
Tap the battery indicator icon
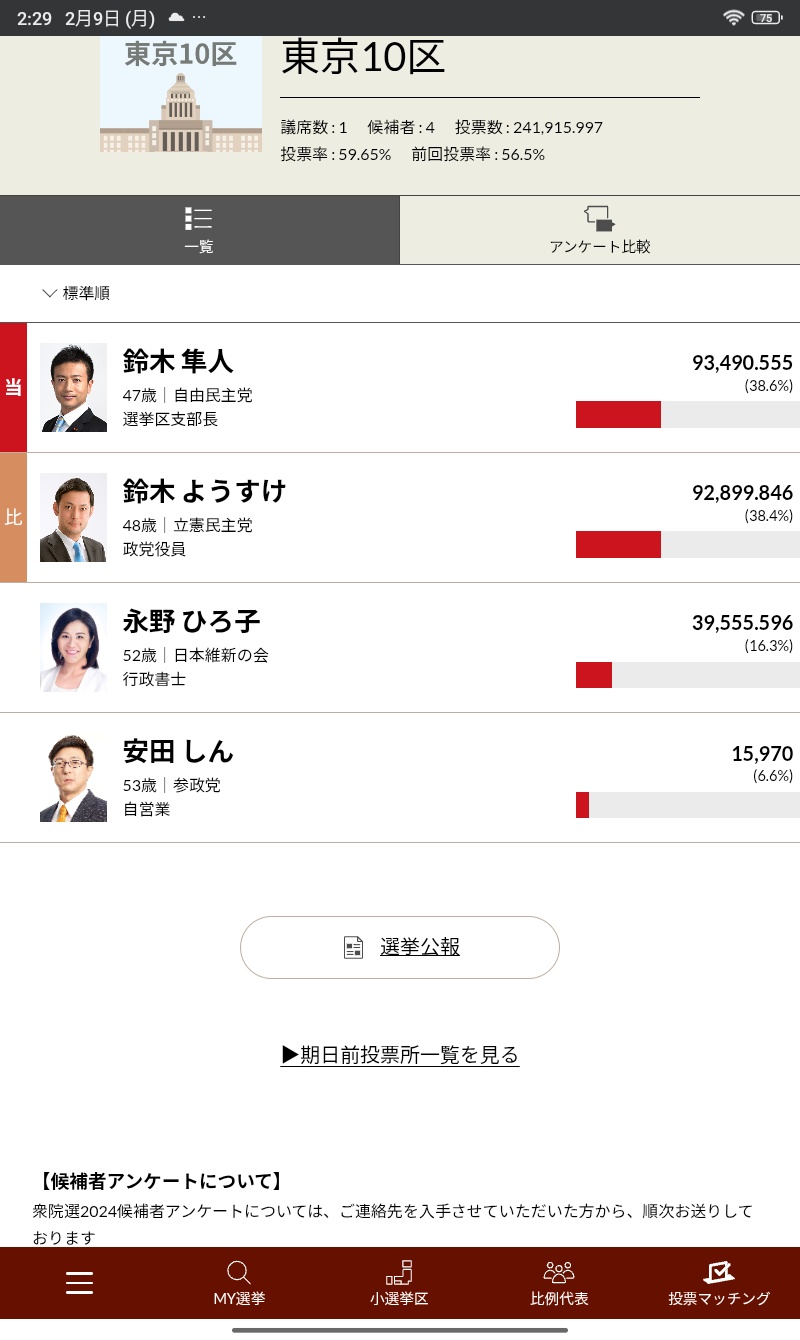(766, 18)
